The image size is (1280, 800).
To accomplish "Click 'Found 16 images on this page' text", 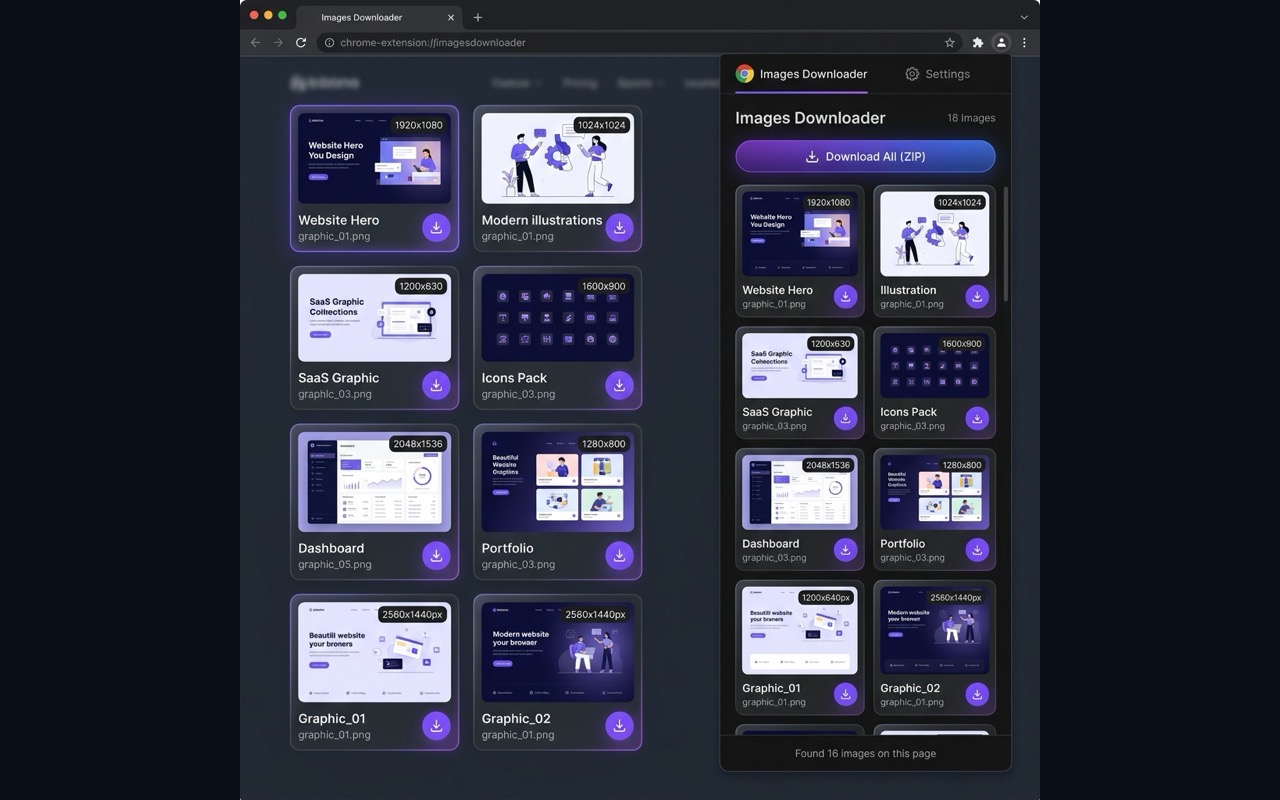I will tap(866, 753).
